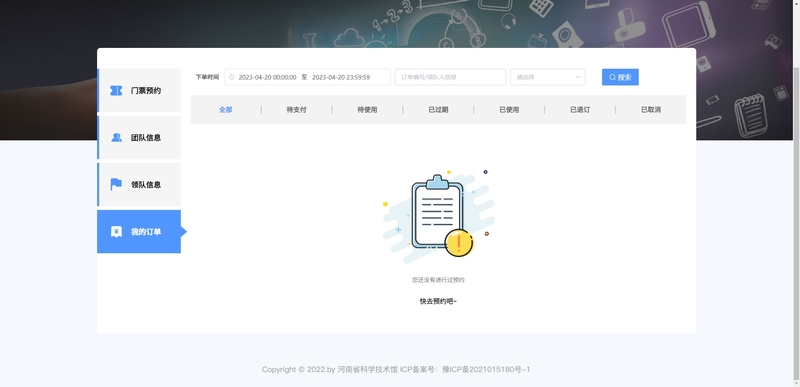
Task: Click the 您还没有进行过预约 message
Action: (x=438, y=280)
